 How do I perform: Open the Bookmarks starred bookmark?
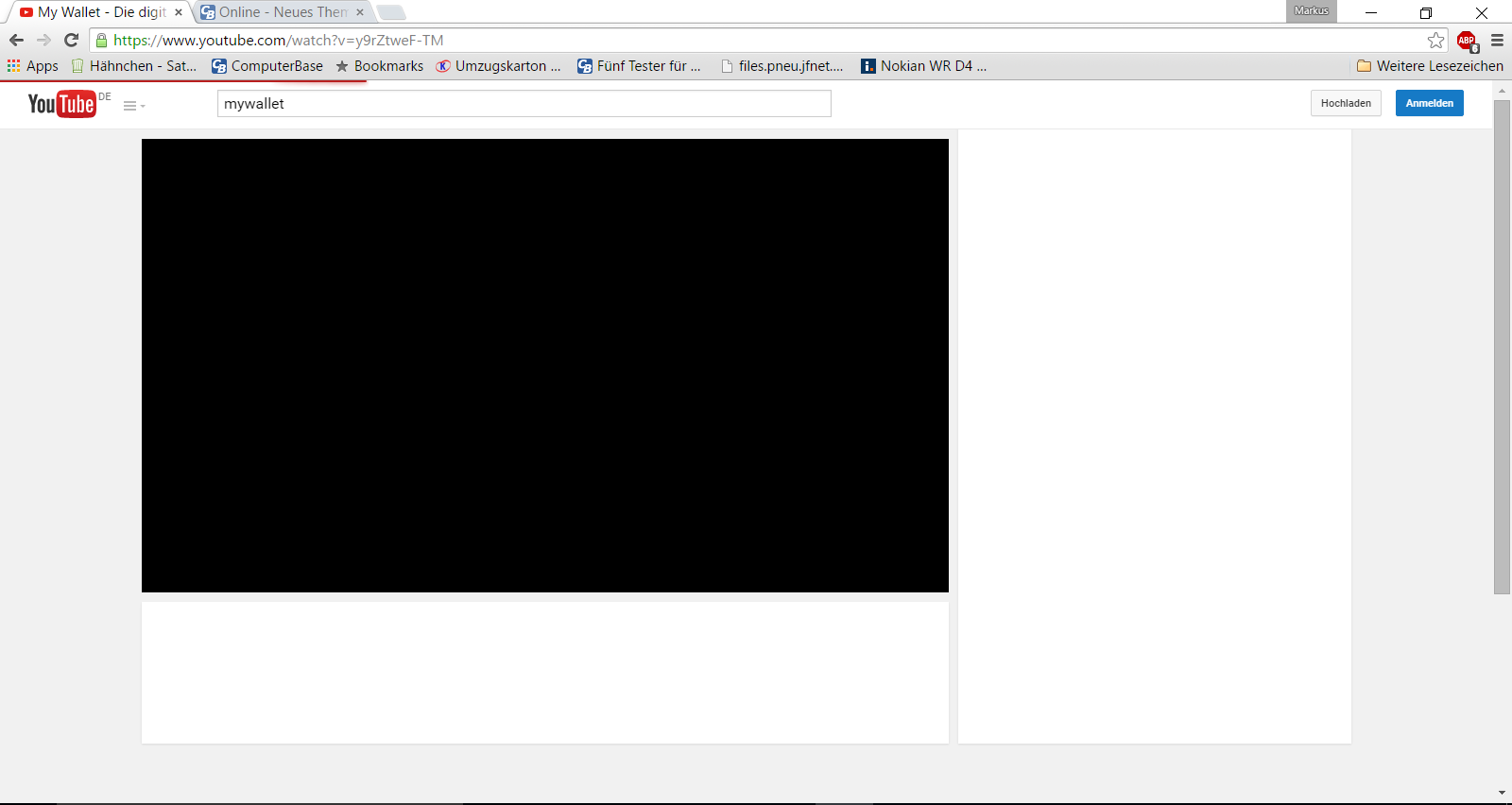tap(380, 66)
